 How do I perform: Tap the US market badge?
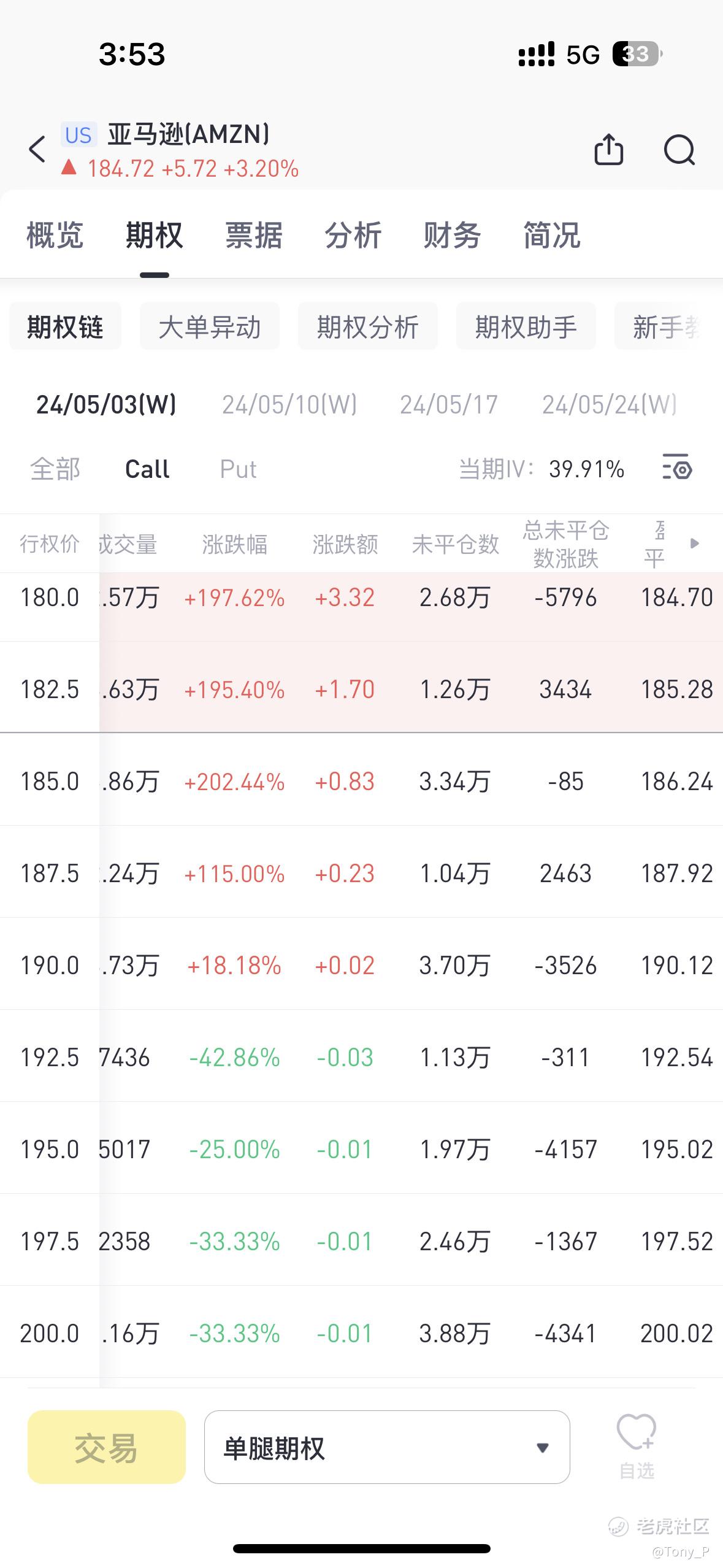78,135
